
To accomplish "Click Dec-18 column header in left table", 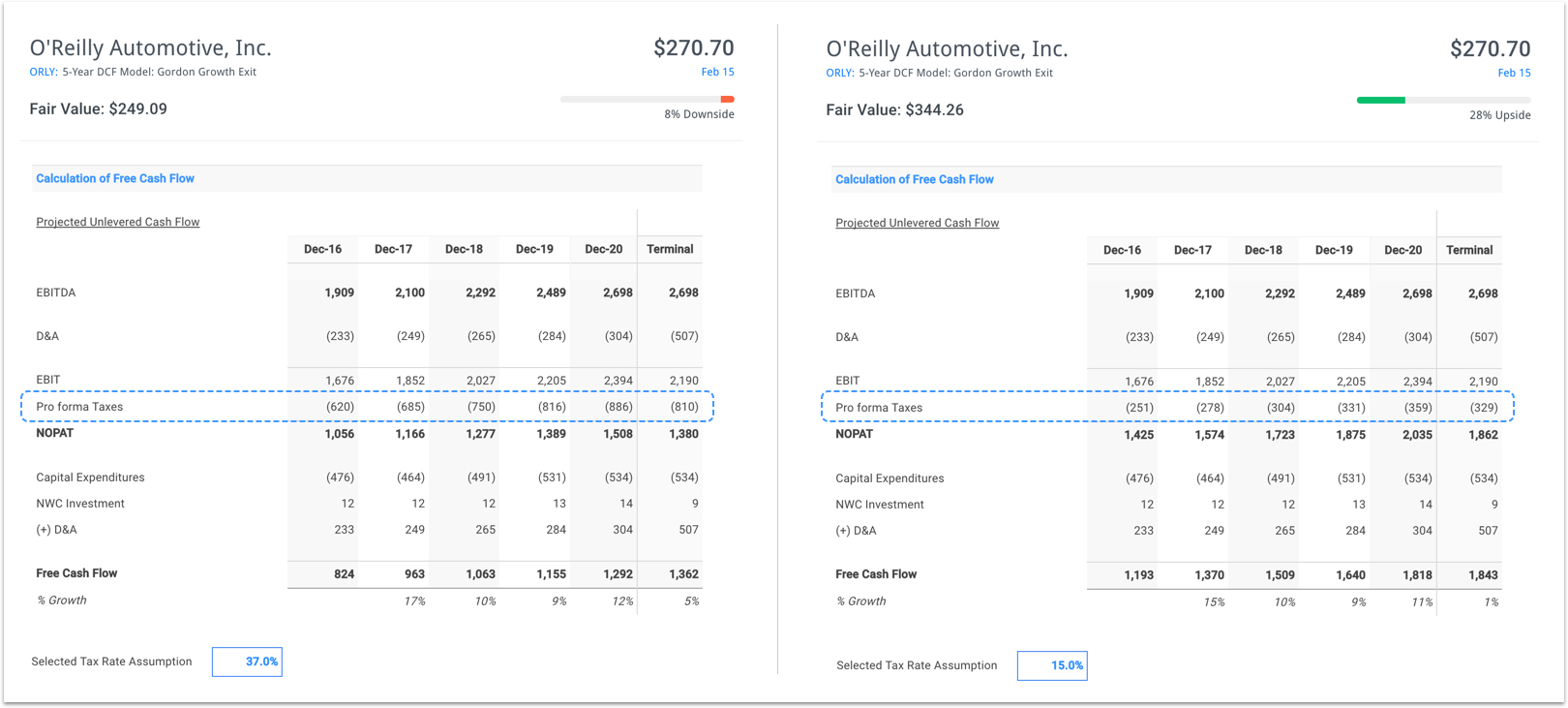I will (464, 249).
